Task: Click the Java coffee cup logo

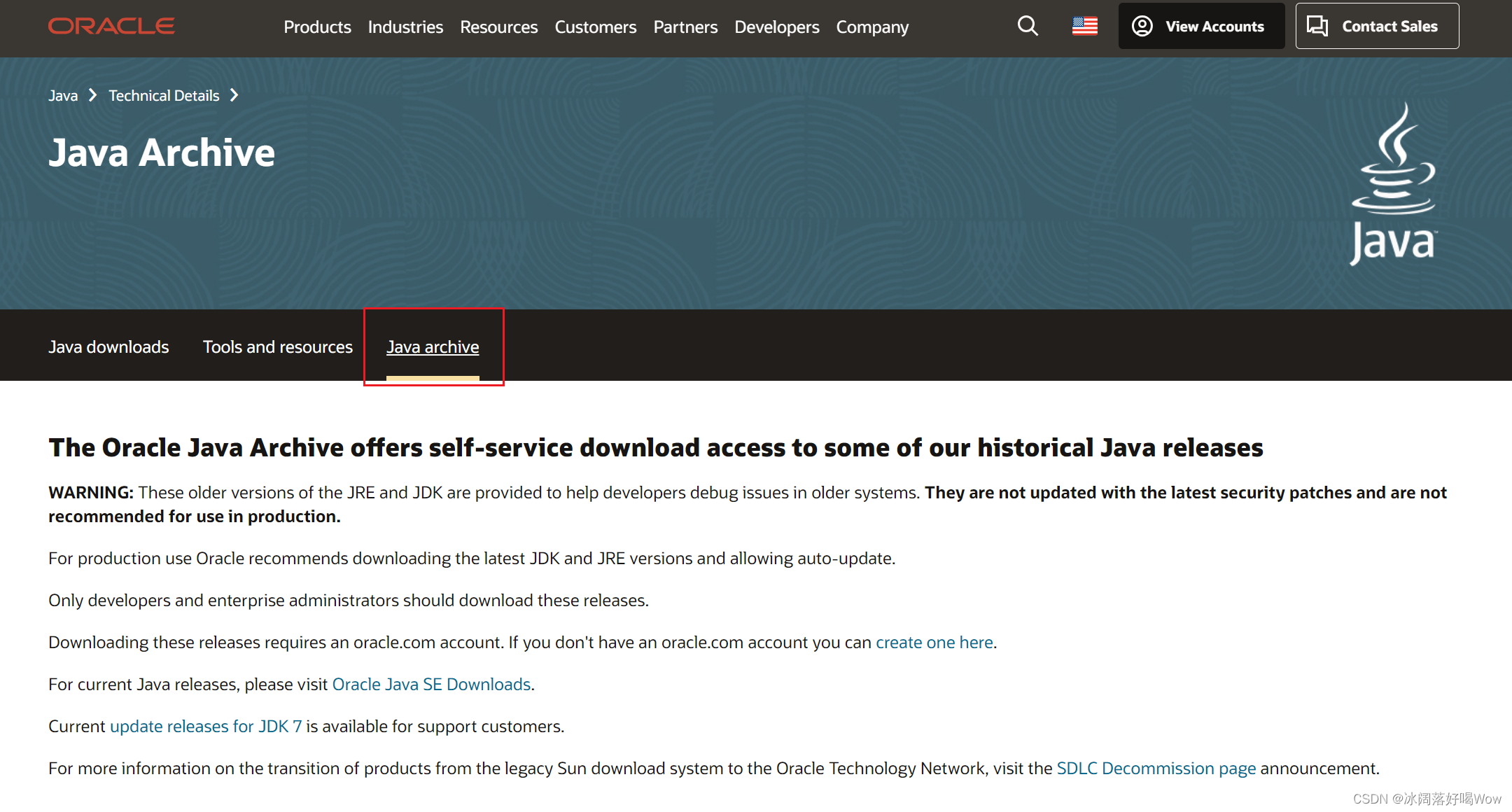Action: pyautogui.click(x=1393, y=183)
